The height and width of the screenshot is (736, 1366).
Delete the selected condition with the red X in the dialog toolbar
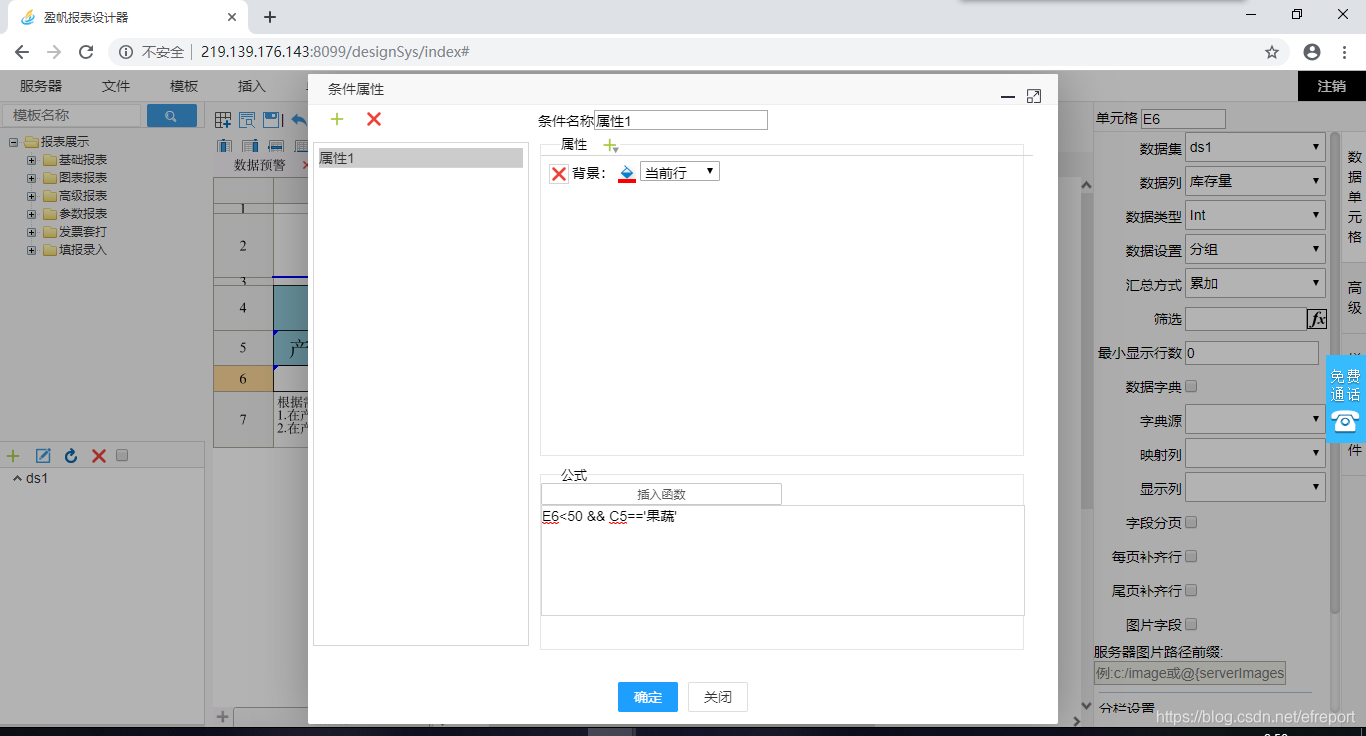coord(374,119)
